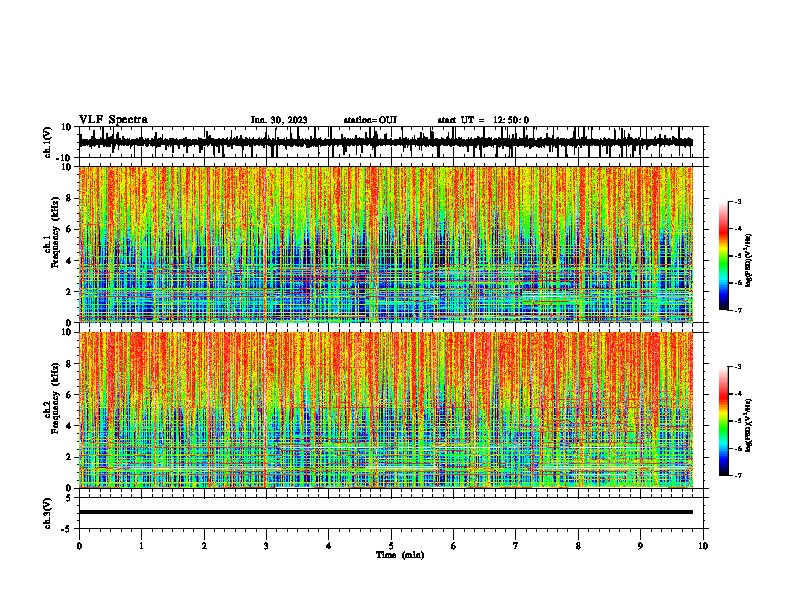Click the ch.2 Frequency (kHz) axis label
The width and height of the screenshot is (792, 612).
click(x=52, y=397)
